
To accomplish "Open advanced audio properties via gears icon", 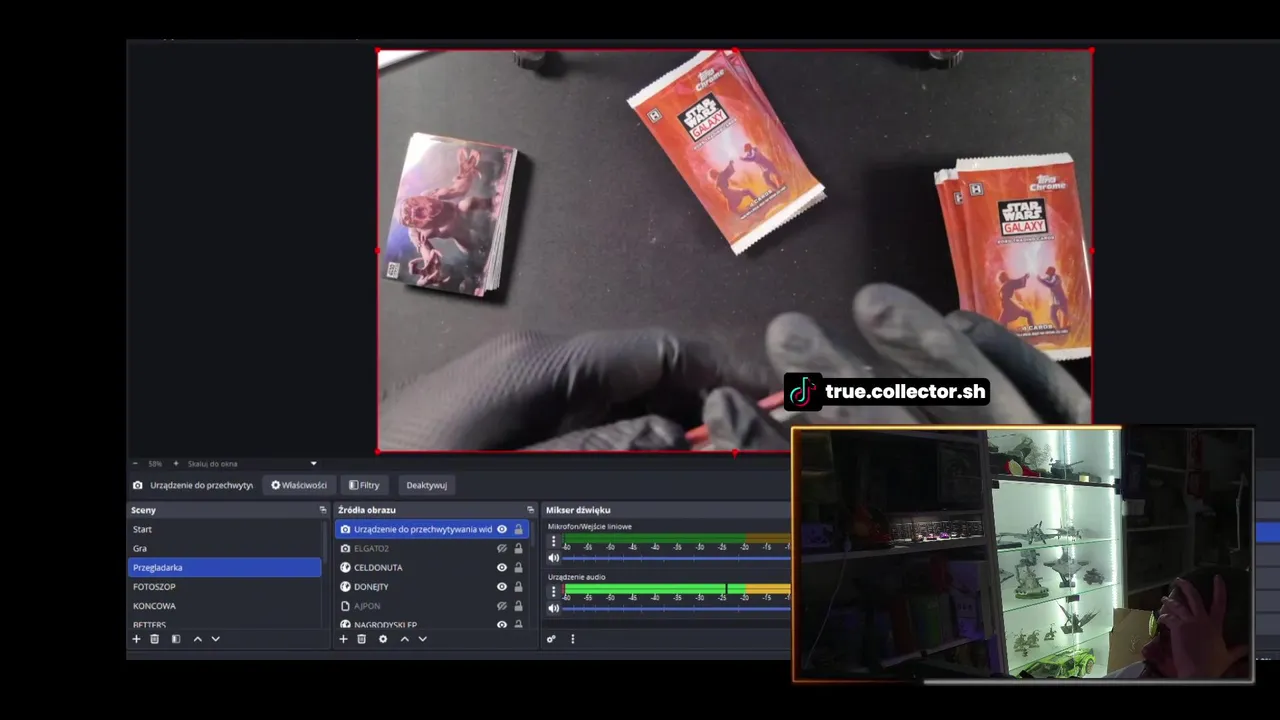I will 551,639.
